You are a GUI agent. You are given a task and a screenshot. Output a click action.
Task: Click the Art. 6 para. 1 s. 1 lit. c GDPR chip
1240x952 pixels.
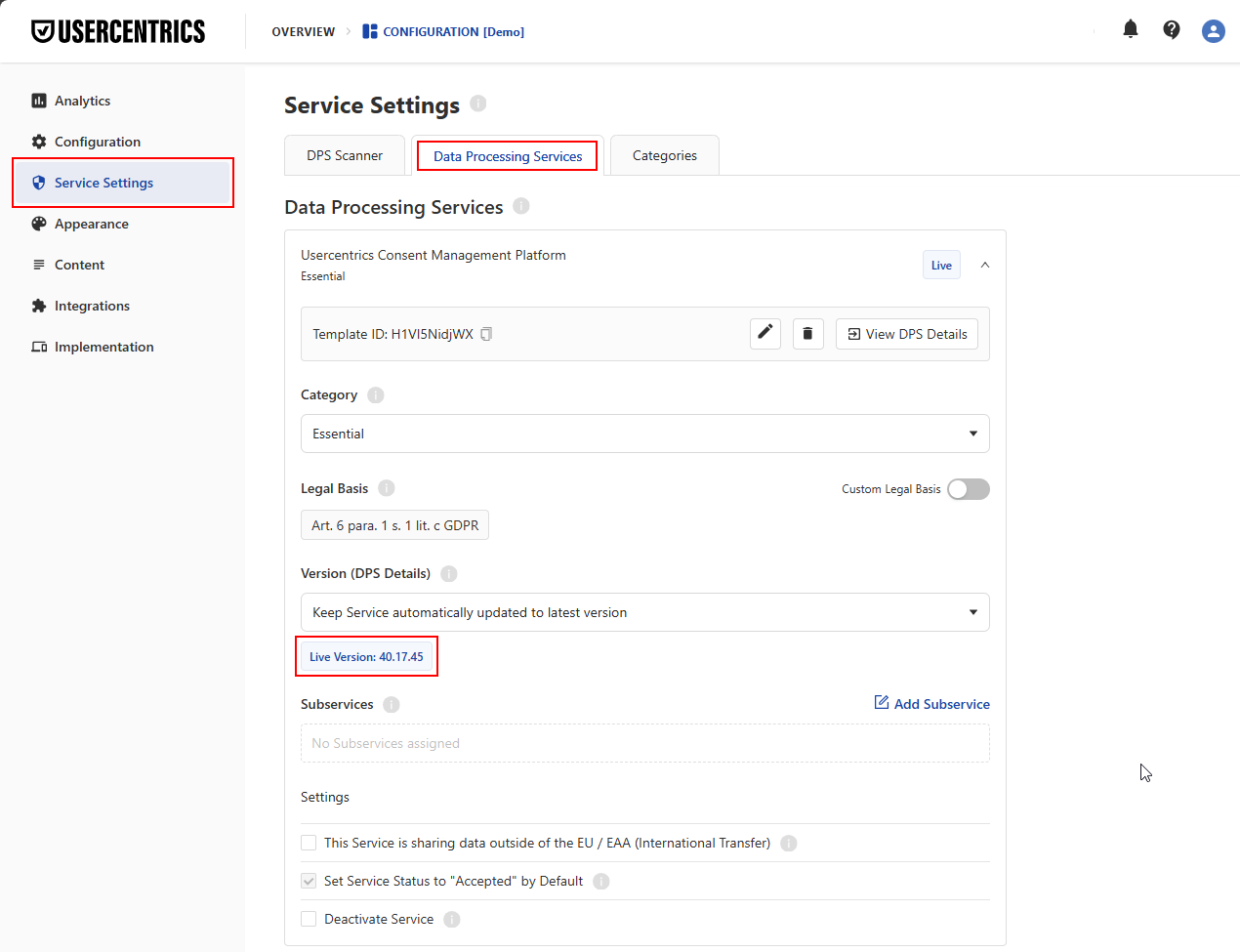[x=394, y=525]
